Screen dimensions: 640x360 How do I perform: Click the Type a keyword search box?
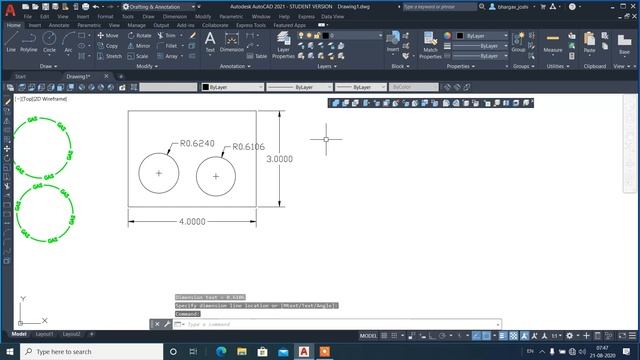439,7
